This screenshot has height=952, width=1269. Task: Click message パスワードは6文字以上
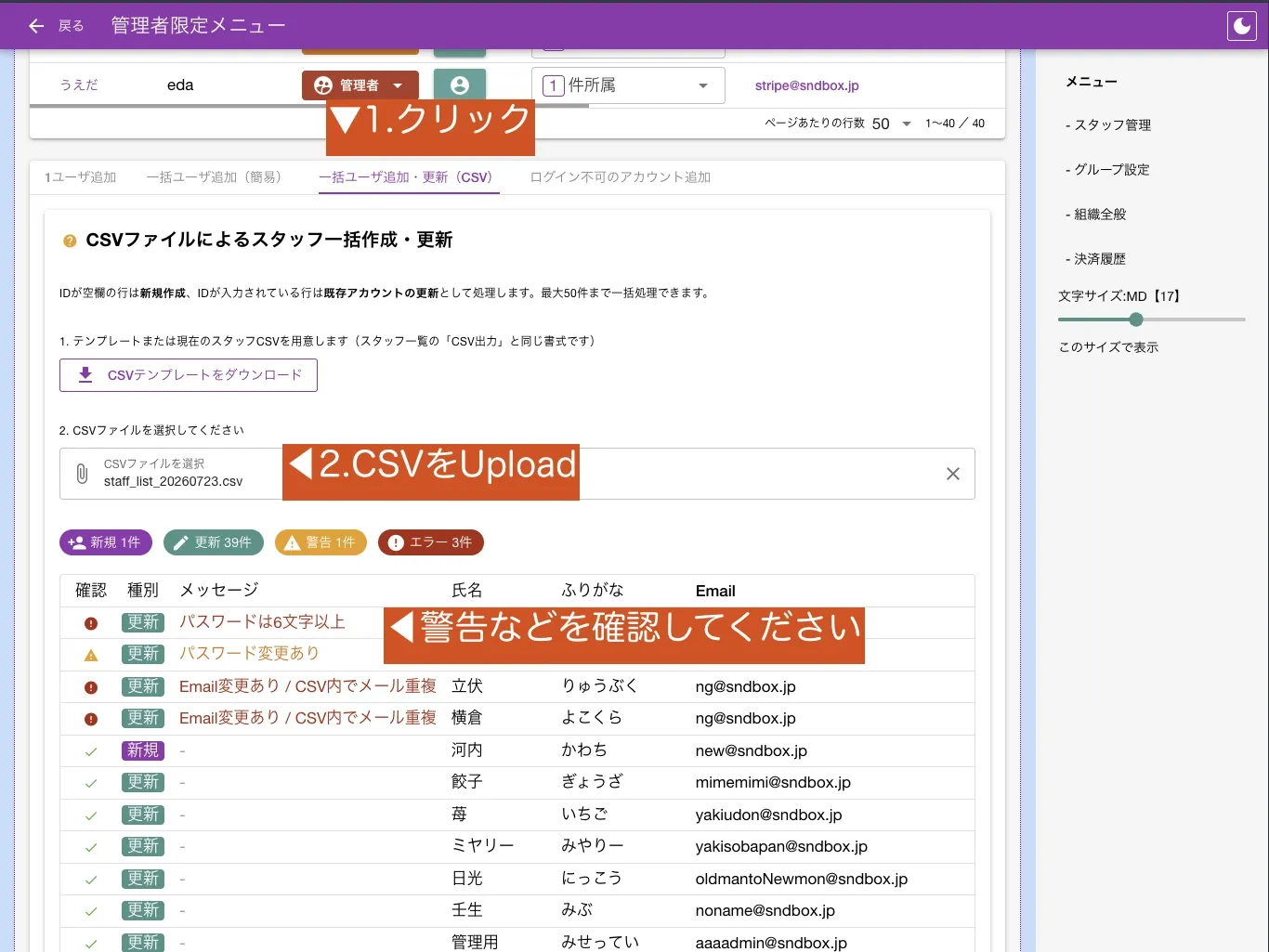[x=262, y=622]
